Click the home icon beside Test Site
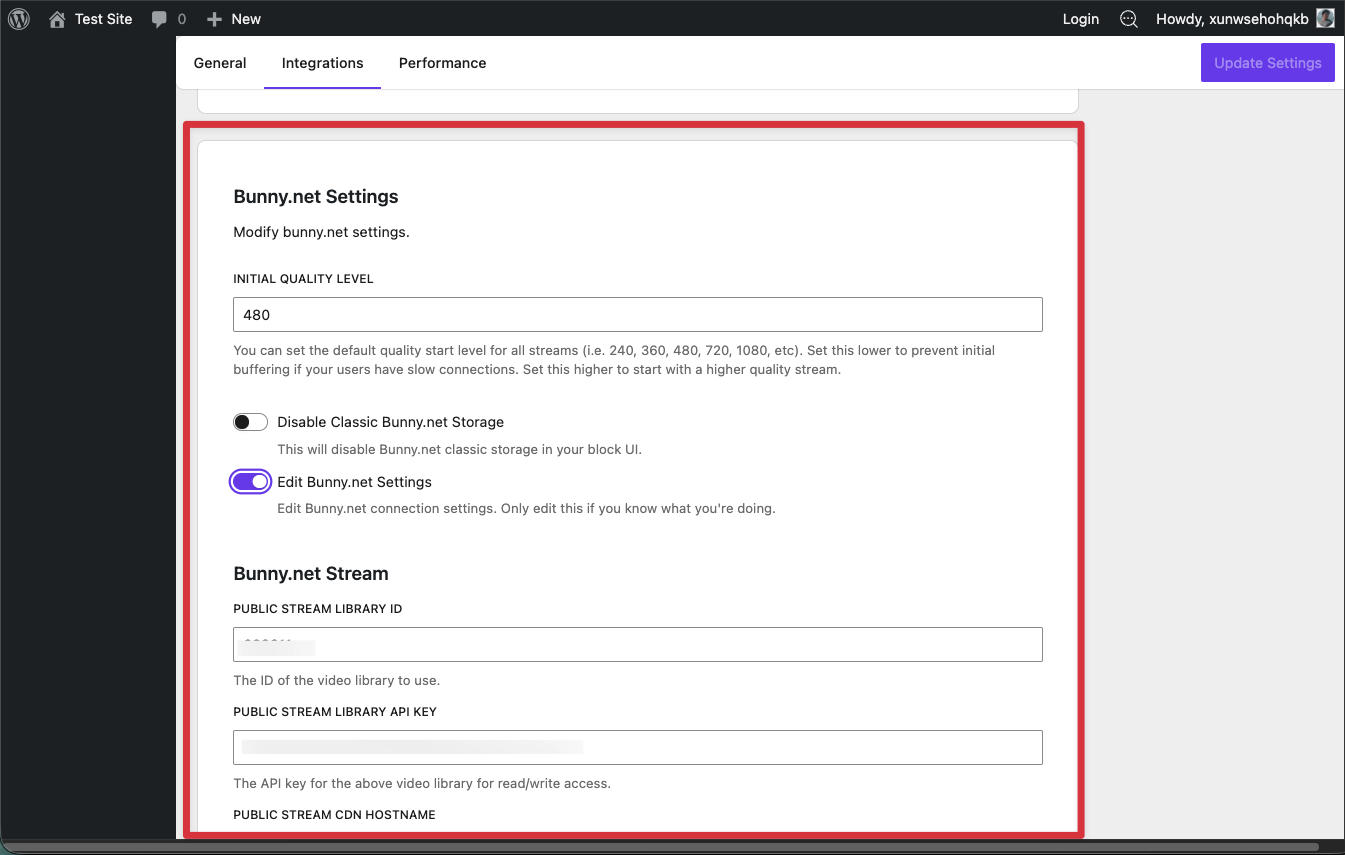 pyautogui.click(x=57, y=19)
